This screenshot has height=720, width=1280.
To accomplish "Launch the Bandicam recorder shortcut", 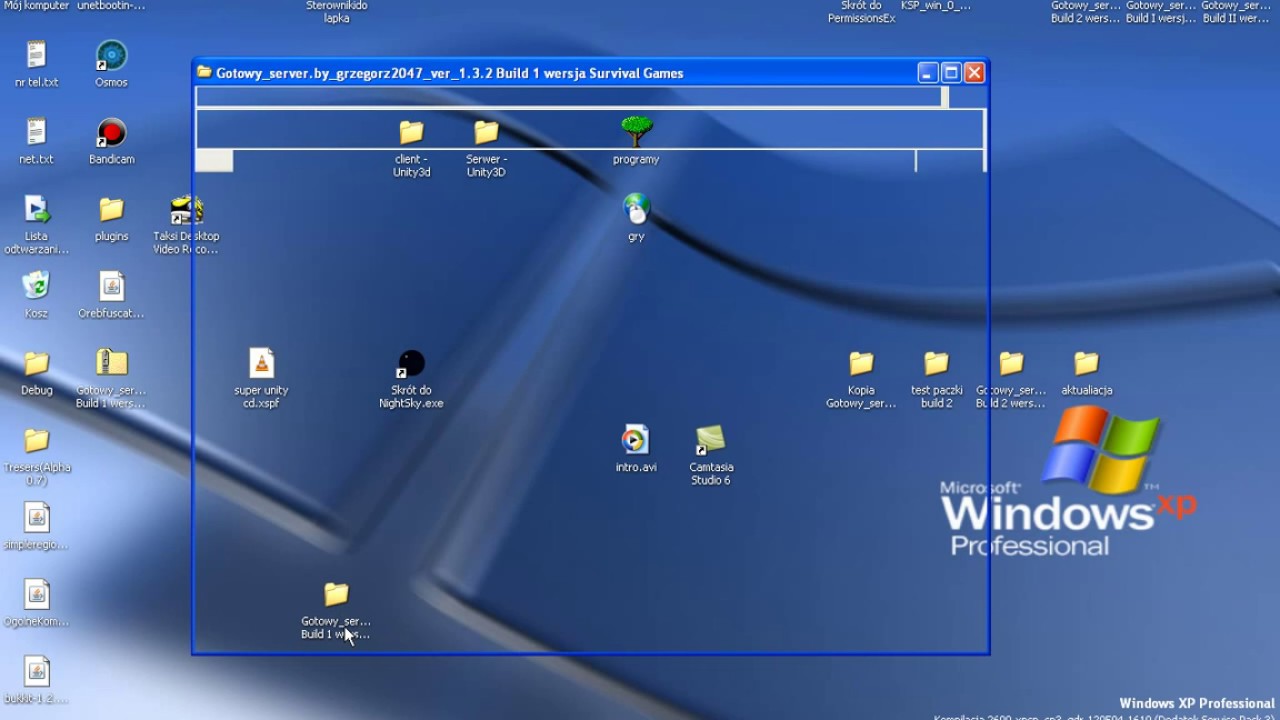I will (111, 133).
